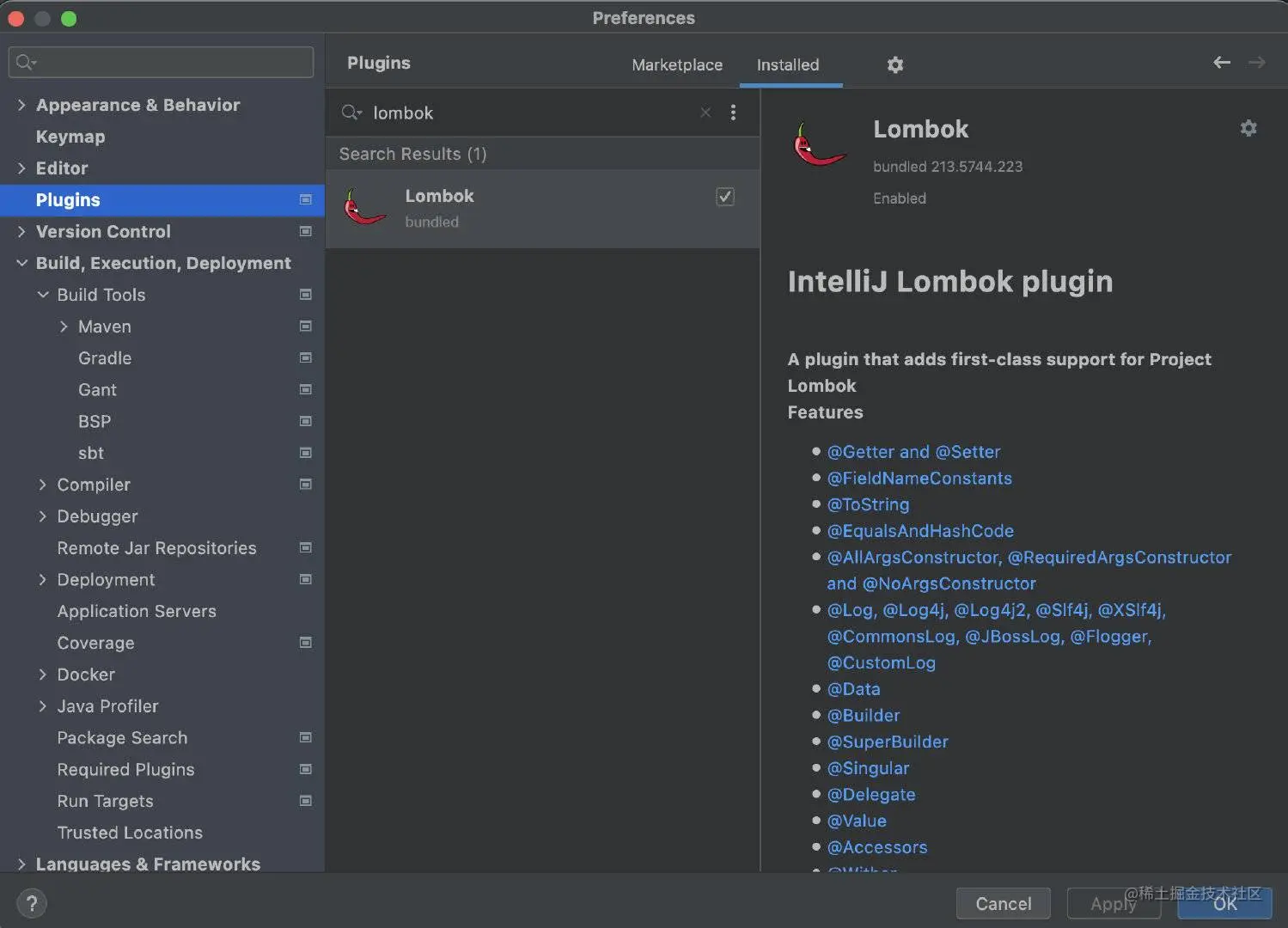Click the Apply button
The width and height of the screenshot is (1288, 928).
(1113, 903)
